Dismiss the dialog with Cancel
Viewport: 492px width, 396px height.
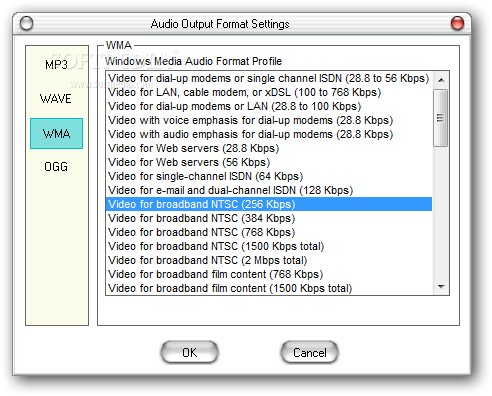coord(310,352)
